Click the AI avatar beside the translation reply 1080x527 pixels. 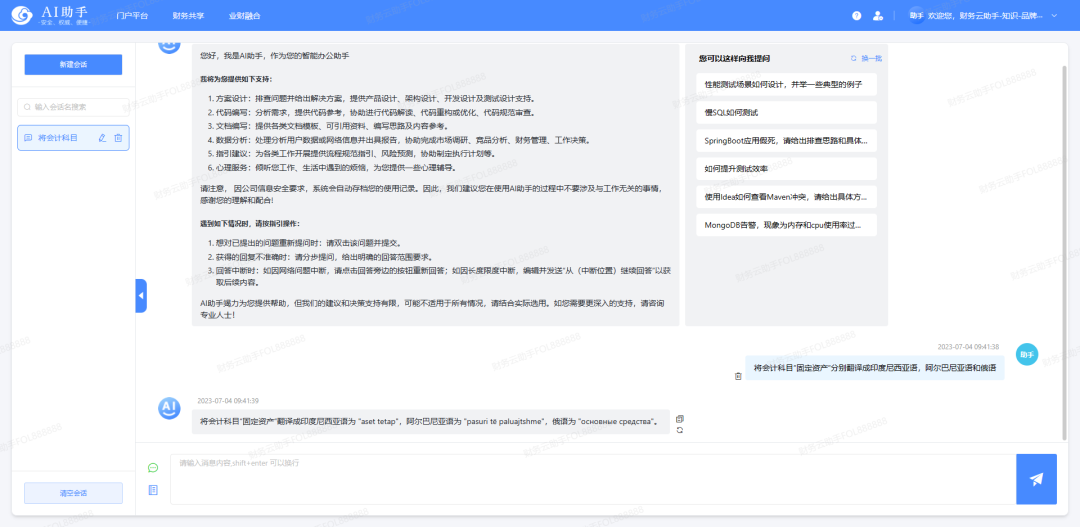coord(169,408)
